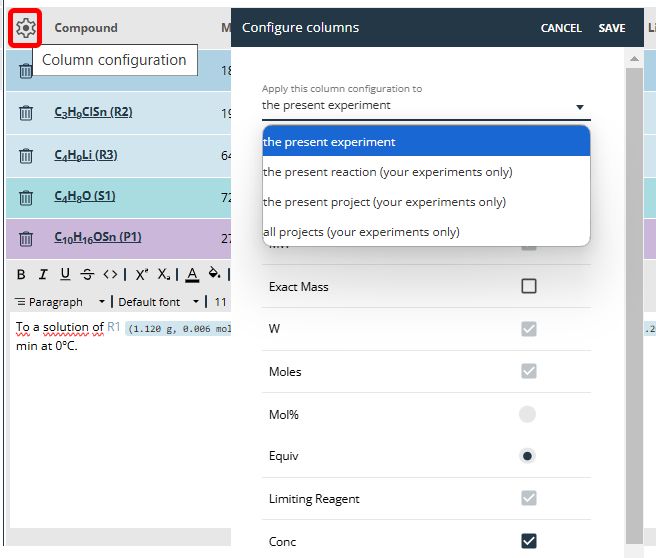The height and width of the screenshot is (558, 656).
Task: Toggle inline code formatting
Action: pos(110,274)
